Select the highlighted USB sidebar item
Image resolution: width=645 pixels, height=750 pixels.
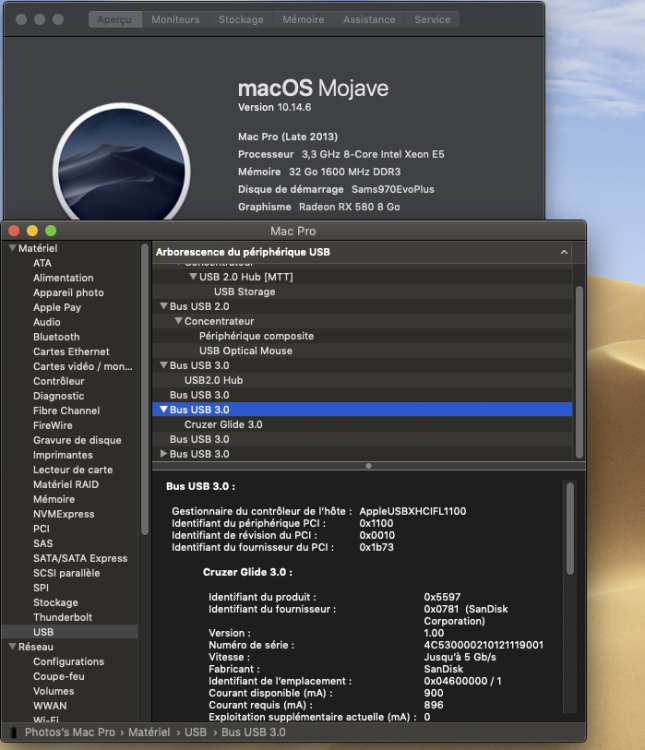pos(70,632)
